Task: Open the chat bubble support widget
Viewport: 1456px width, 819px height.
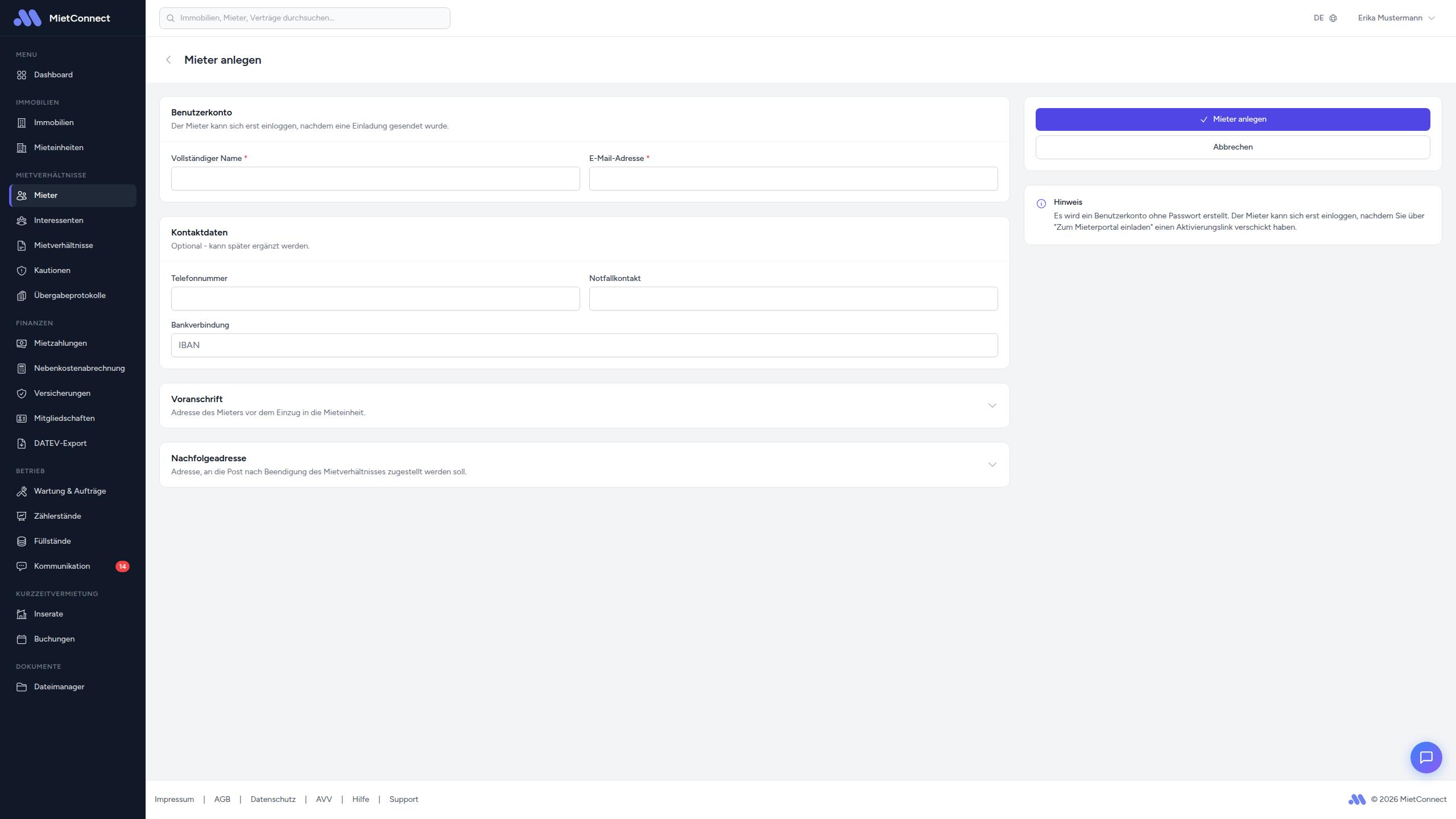Action: [1426, 757]
